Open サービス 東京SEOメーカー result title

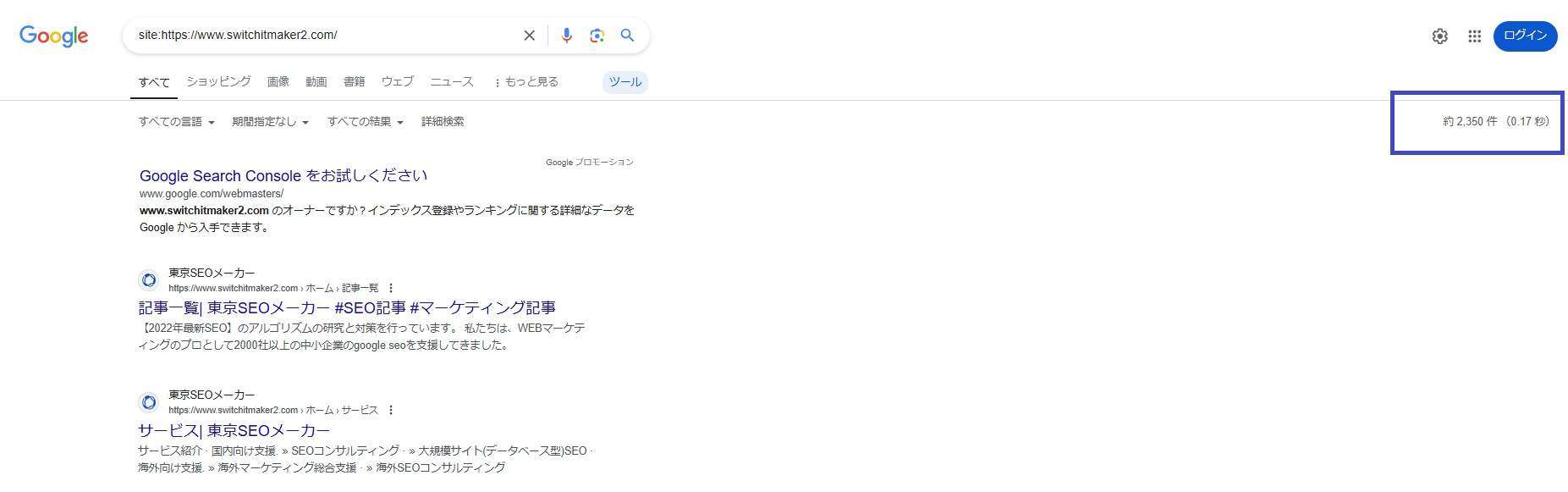pyautogui.click(x=234, y=431)
